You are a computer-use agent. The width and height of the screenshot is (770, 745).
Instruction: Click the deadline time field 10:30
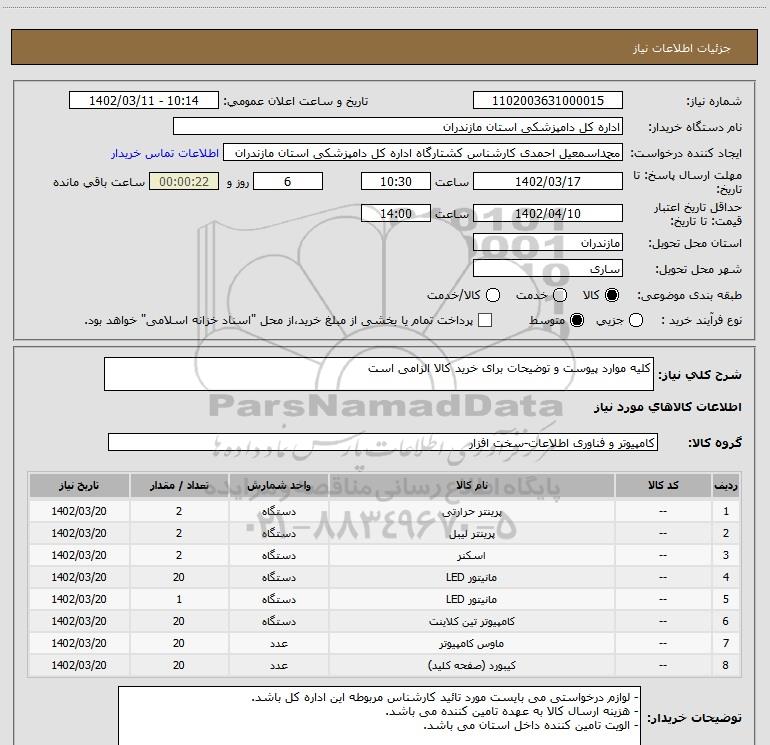(x=396, y=181)
